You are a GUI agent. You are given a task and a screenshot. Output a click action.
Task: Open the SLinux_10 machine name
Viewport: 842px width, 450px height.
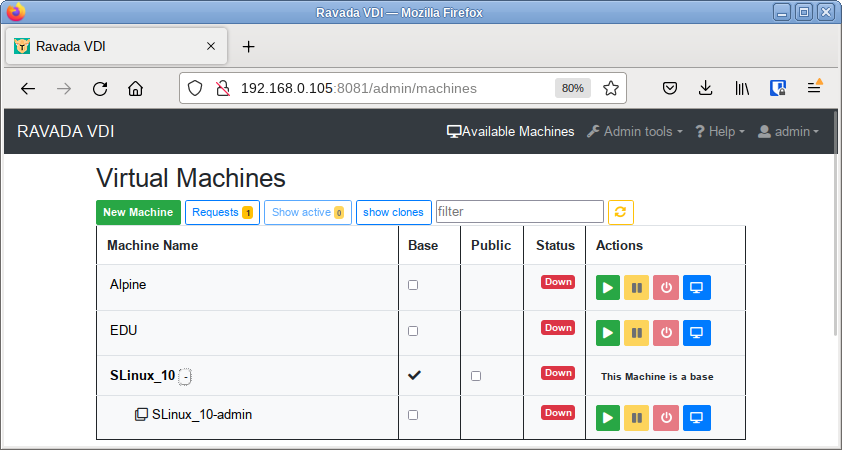(142, 375)
